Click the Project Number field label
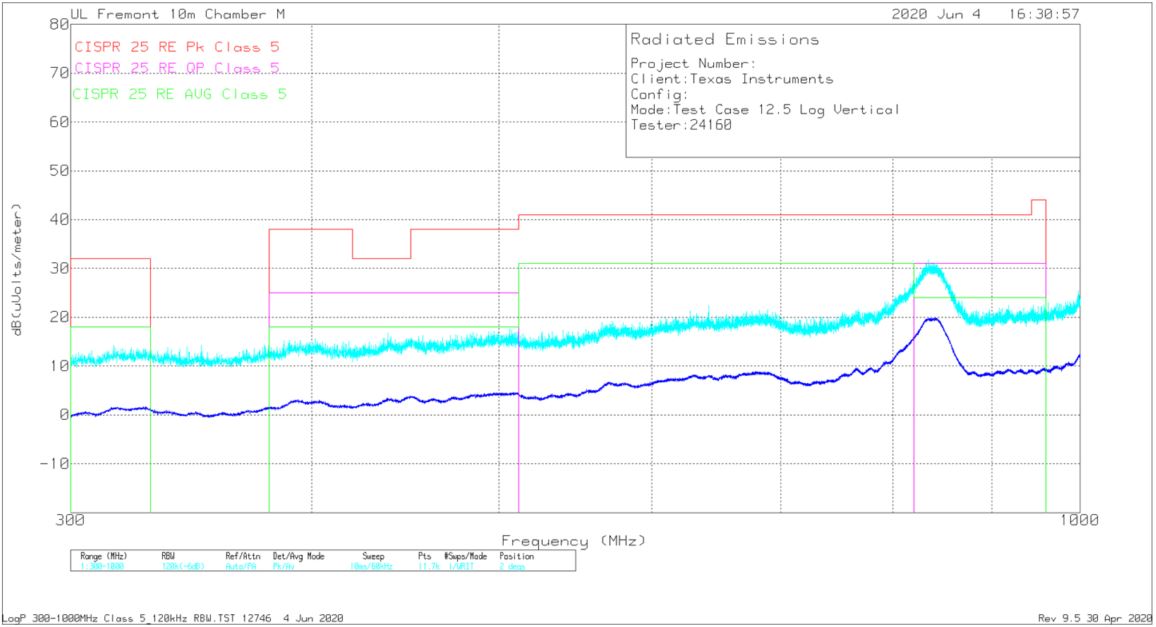1156x627 pixels. pyautogui.click(x=685, y=64)
